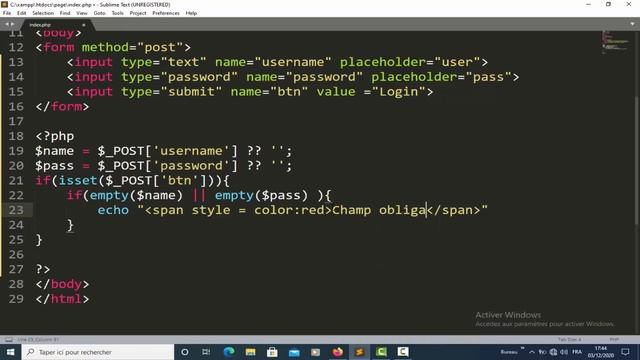Open File Explorer from the taskbar
The height and width of the screenshot is (360, 640).
(x=250, y=352)
